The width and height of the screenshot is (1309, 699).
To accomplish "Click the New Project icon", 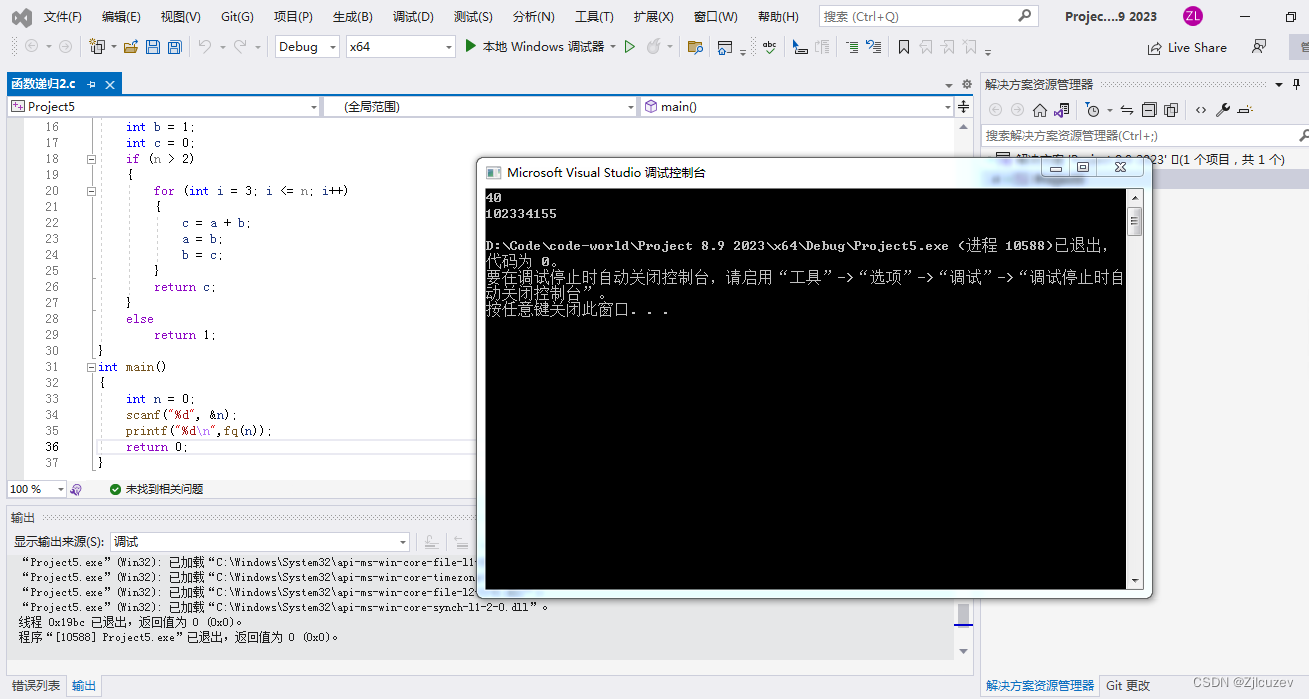I will pyautogui.click(x=97, y=47).
